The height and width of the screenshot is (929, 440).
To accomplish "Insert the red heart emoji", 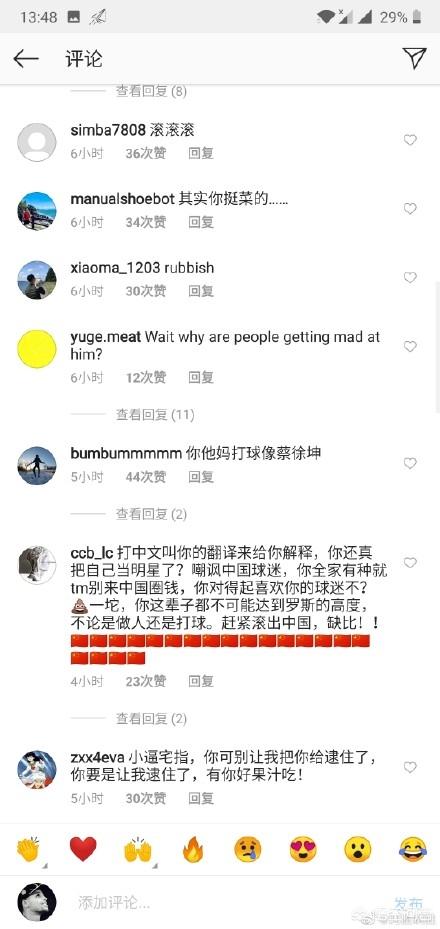I will (83, 850).
